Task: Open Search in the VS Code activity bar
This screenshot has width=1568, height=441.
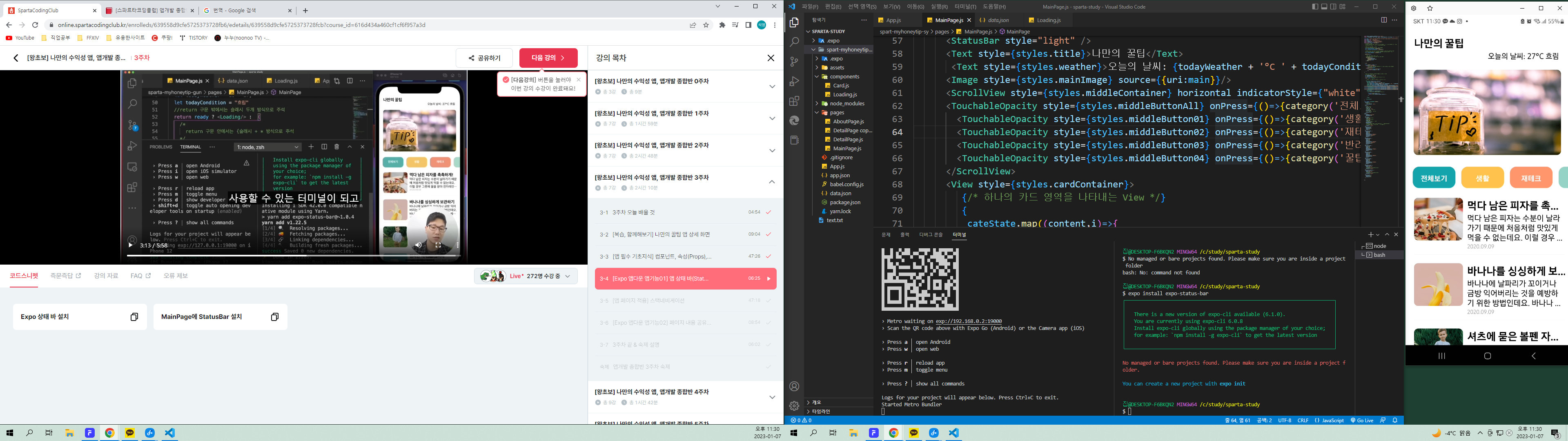Action: pos(794,42)
